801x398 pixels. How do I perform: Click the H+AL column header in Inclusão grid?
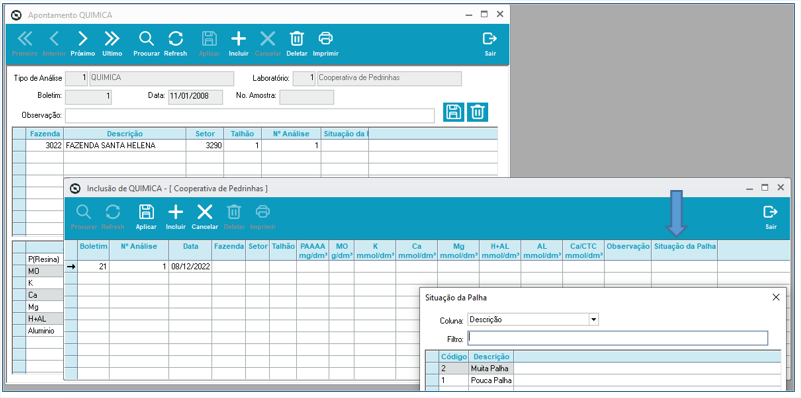[500, 250]
